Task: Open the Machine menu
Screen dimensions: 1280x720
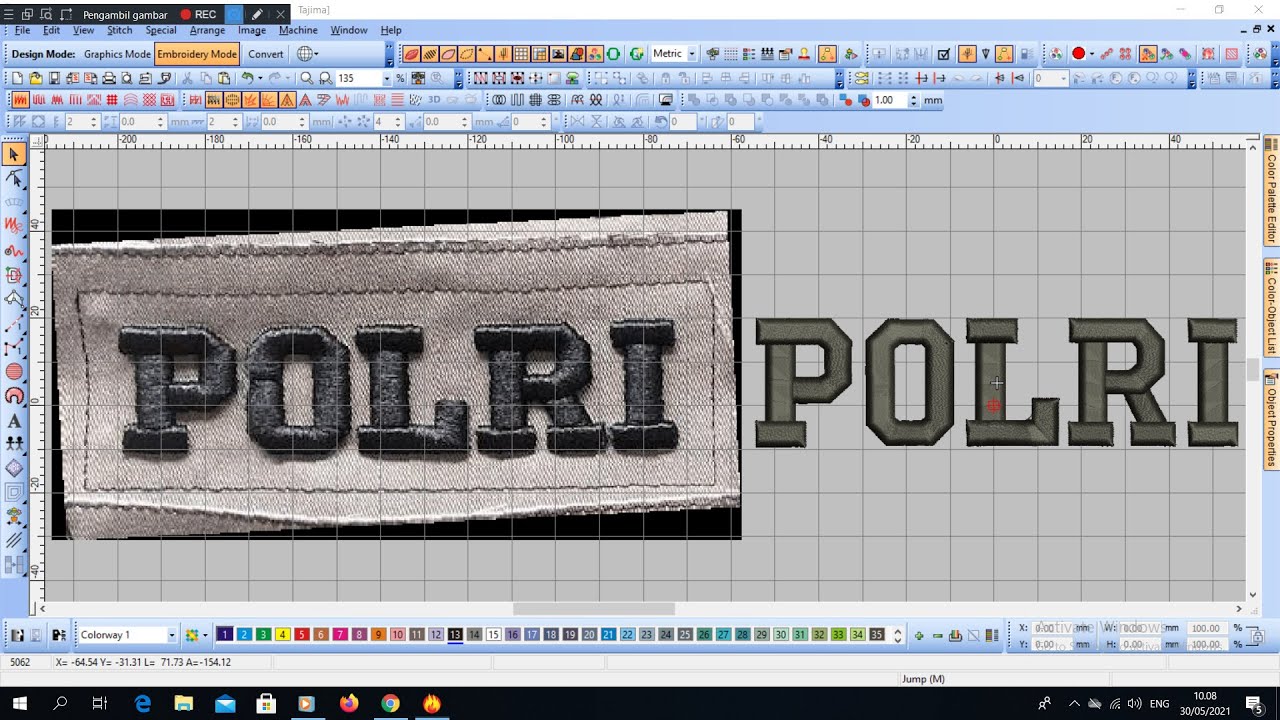Action: (298, 30)
